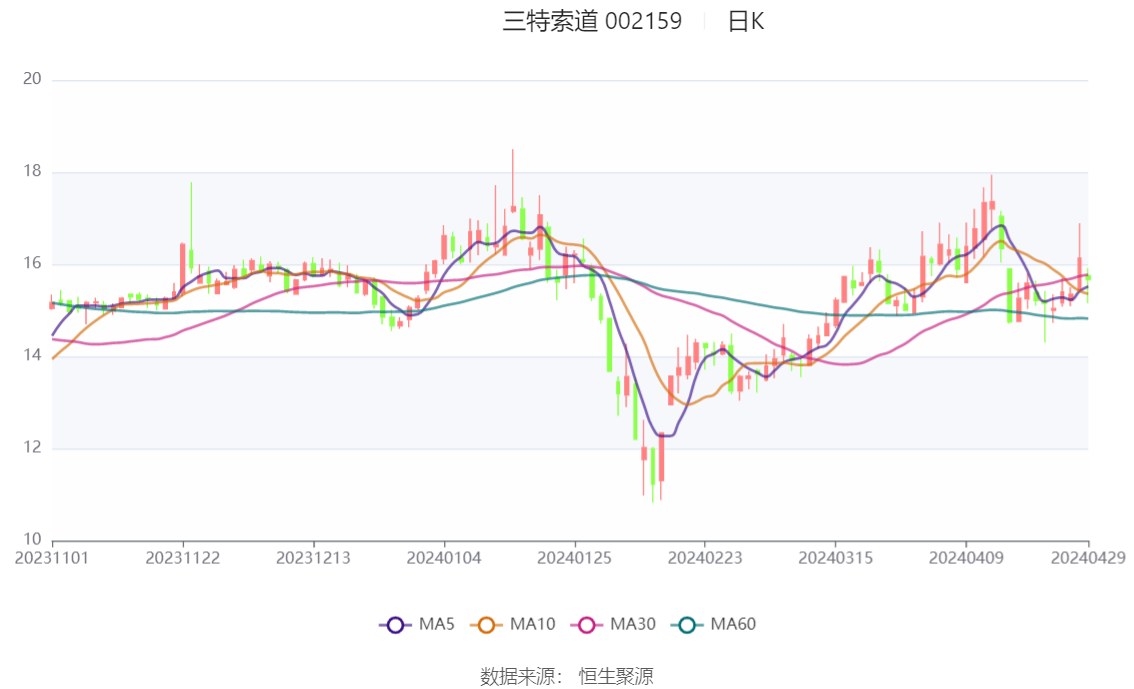
Task: Click the 18 price axis label
Action: [32, 171]
